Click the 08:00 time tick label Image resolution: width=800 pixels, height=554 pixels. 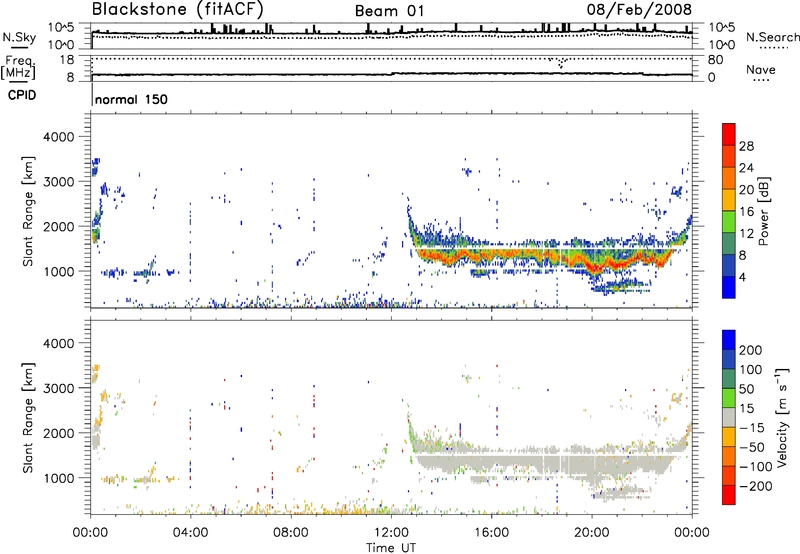(x=291, y=533)
